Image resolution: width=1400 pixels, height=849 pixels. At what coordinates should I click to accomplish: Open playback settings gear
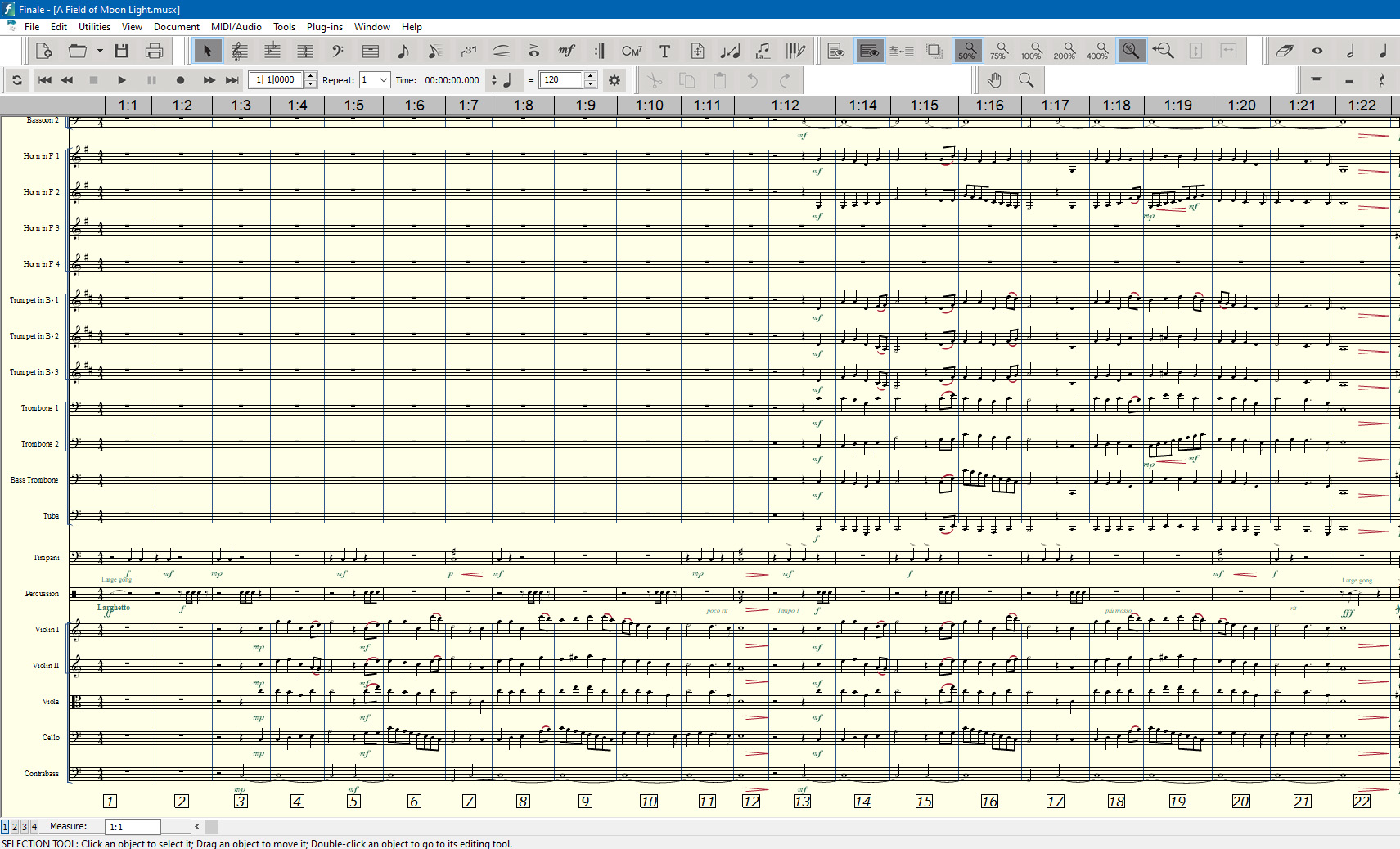[x=614, y=80]
